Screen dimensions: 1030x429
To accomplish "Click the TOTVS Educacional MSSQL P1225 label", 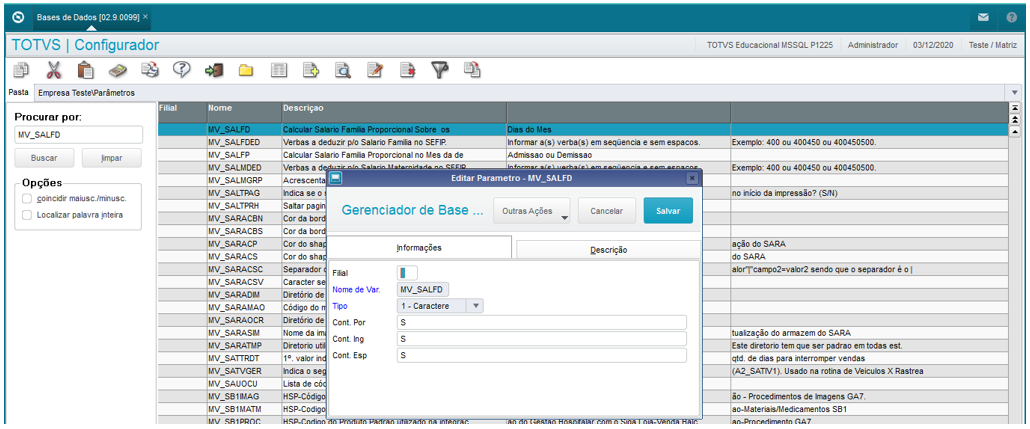I will coord(770,45).
